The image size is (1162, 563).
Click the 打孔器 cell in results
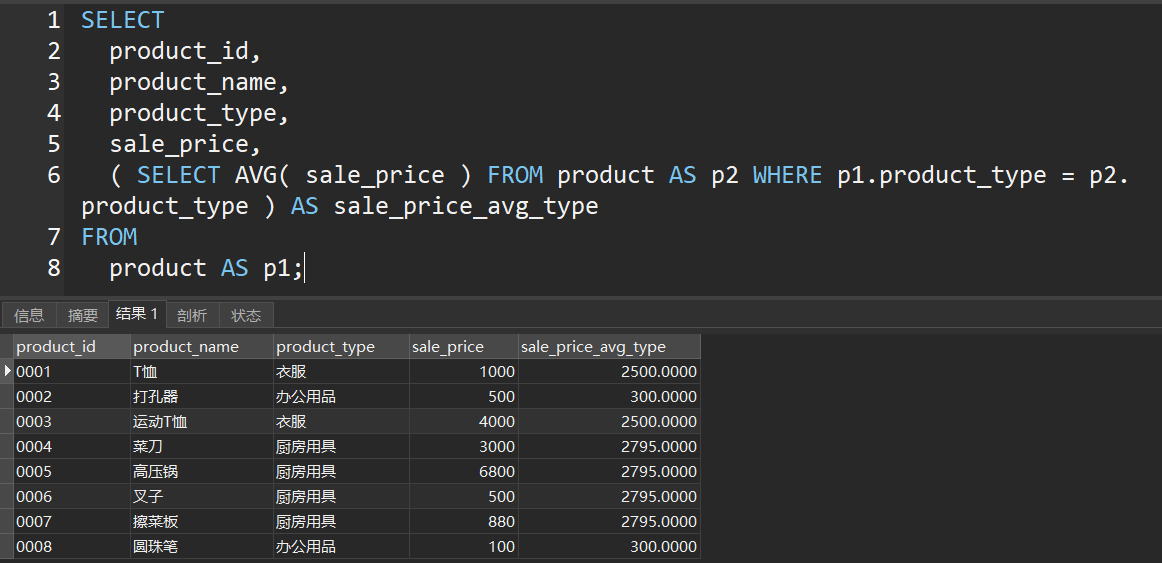click(156, 397)
